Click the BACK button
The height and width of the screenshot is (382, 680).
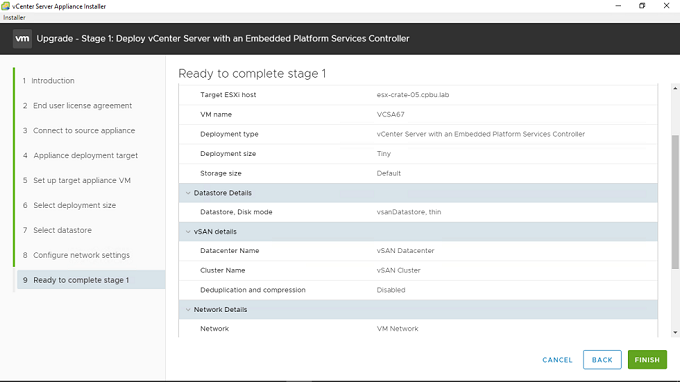coord(602,360)
